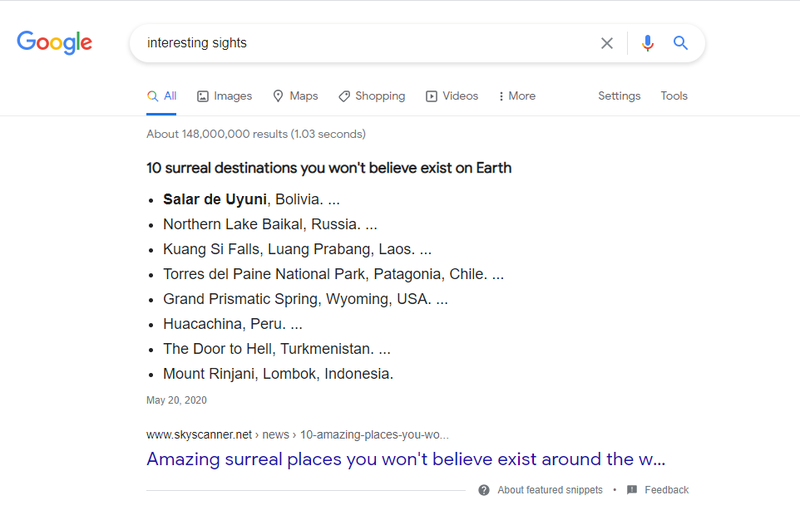The width and height of the screenshot is (800, 515).
Task: Open the Settings dropdown
Action: pyautogui.click(x=619, y=96)
